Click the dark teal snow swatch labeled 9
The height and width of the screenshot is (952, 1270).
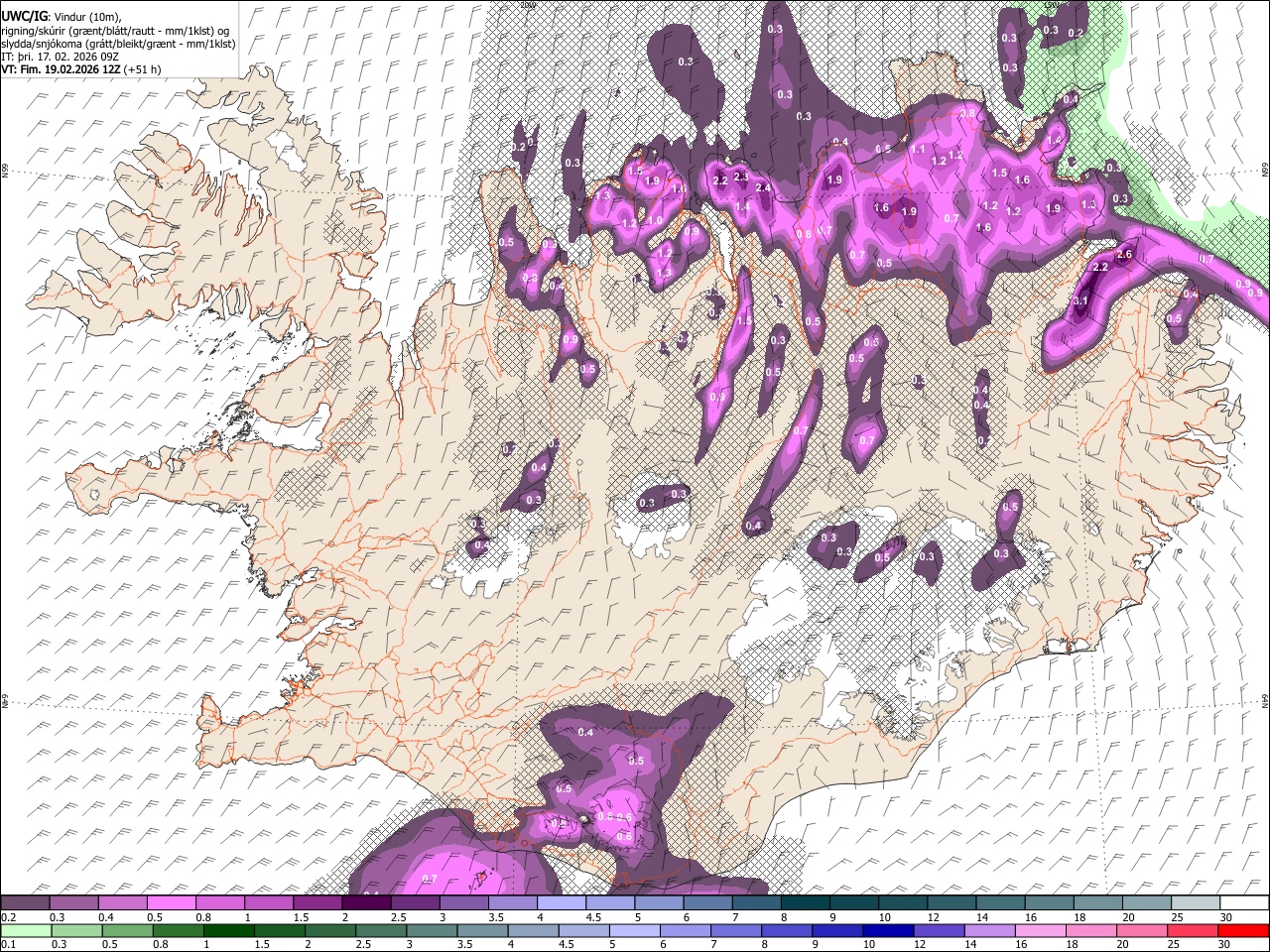pos(853,903)
